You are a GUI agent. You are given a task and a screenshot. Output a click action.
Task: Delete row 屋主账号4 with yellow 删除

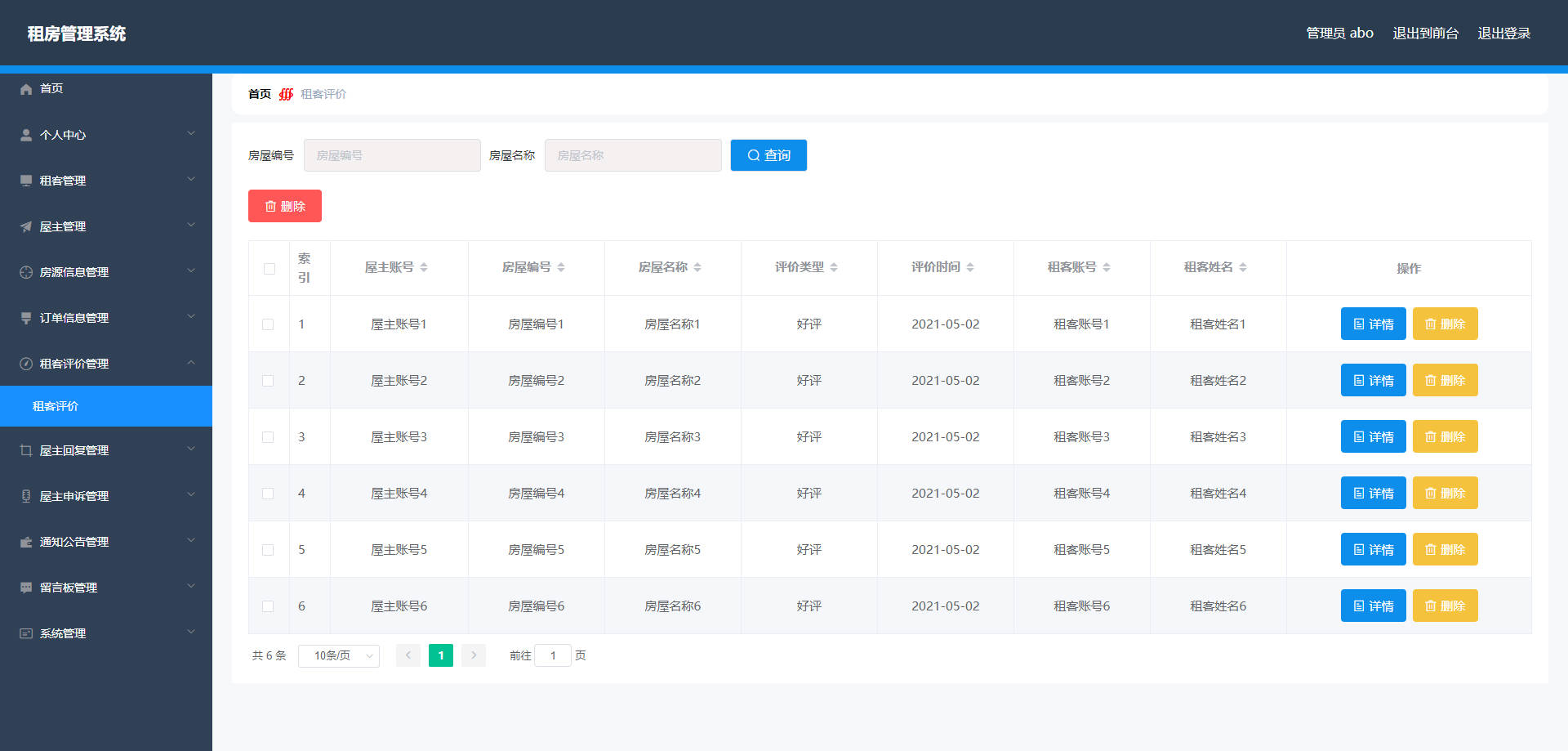(x=1445, y=493)
